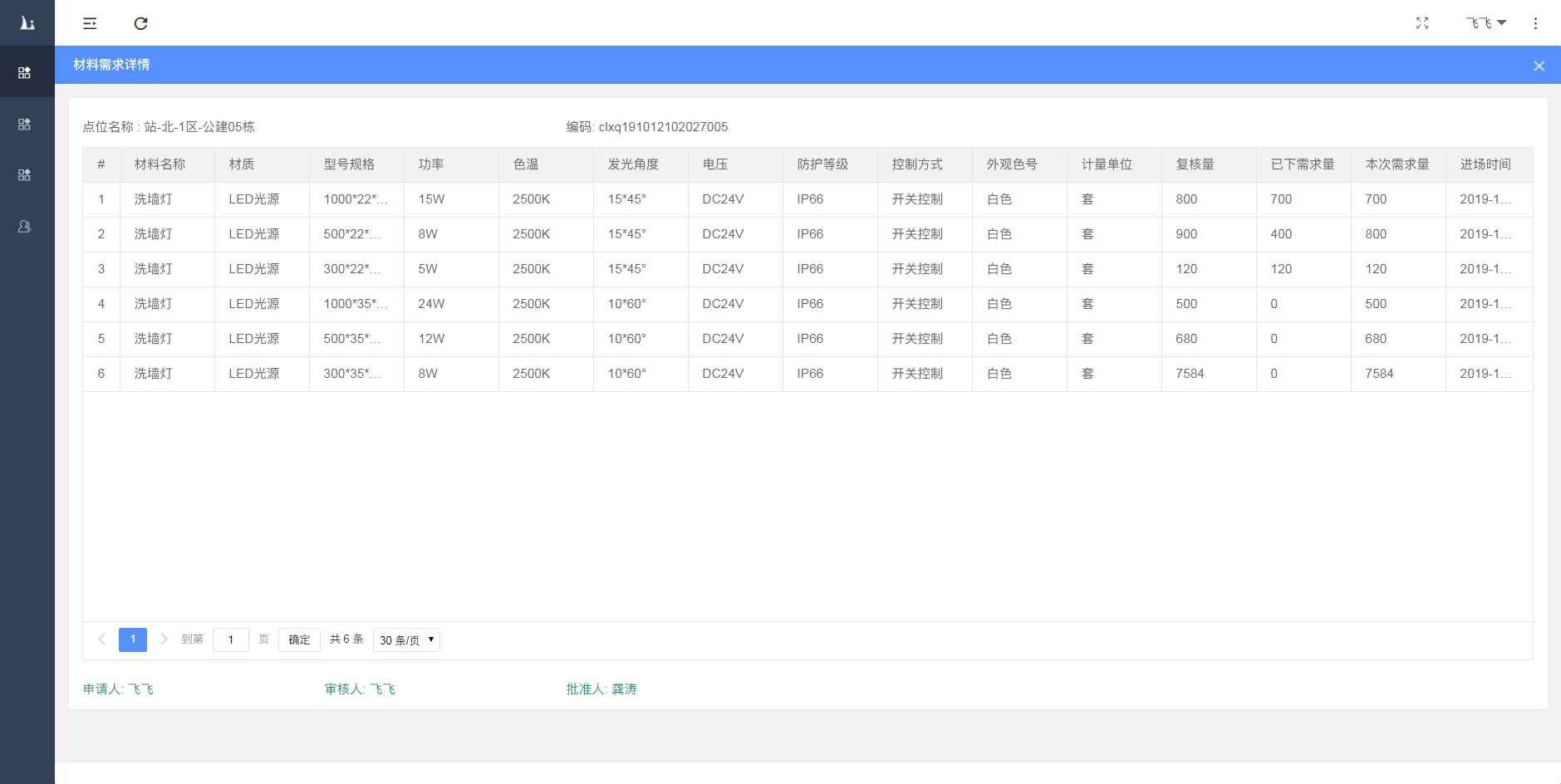
Task: Click the 点位名称 站-北-1区-公建05栋 text
Action: point(169,127)
